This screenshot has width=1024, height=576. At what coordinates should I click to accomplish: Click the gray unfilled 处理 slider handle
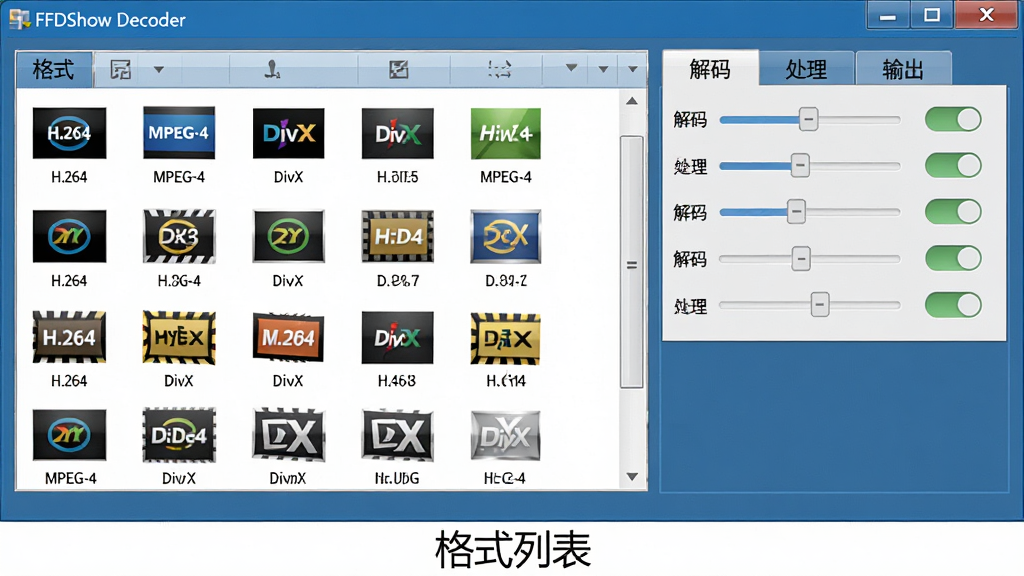coord(820,305)
